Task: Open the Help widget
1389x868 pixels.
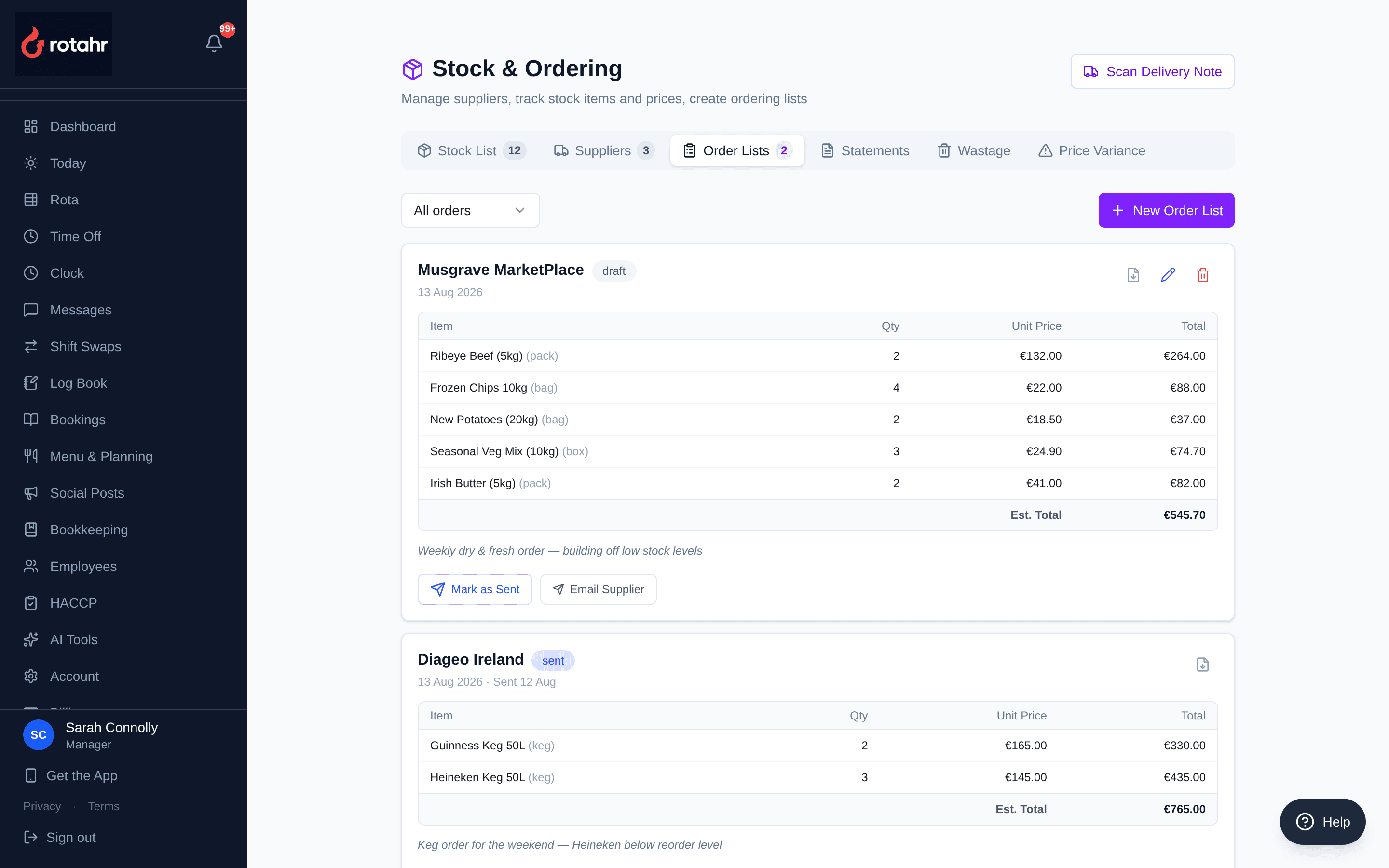Action: (1322, 822)
